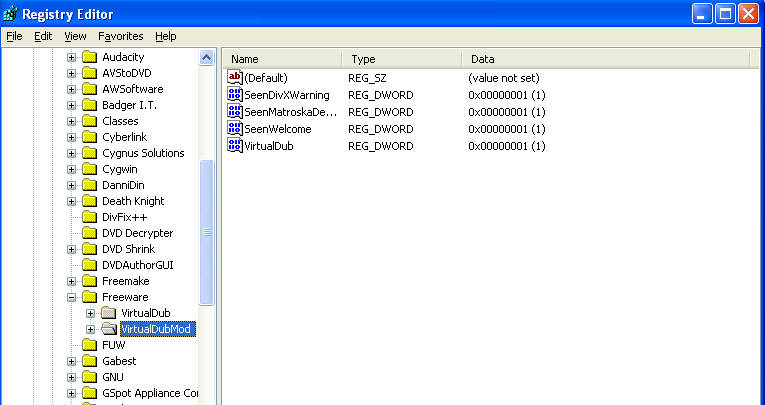Screen dimensions: 765x405
Task: Select the Cygwin tree item
Action: 120,169
